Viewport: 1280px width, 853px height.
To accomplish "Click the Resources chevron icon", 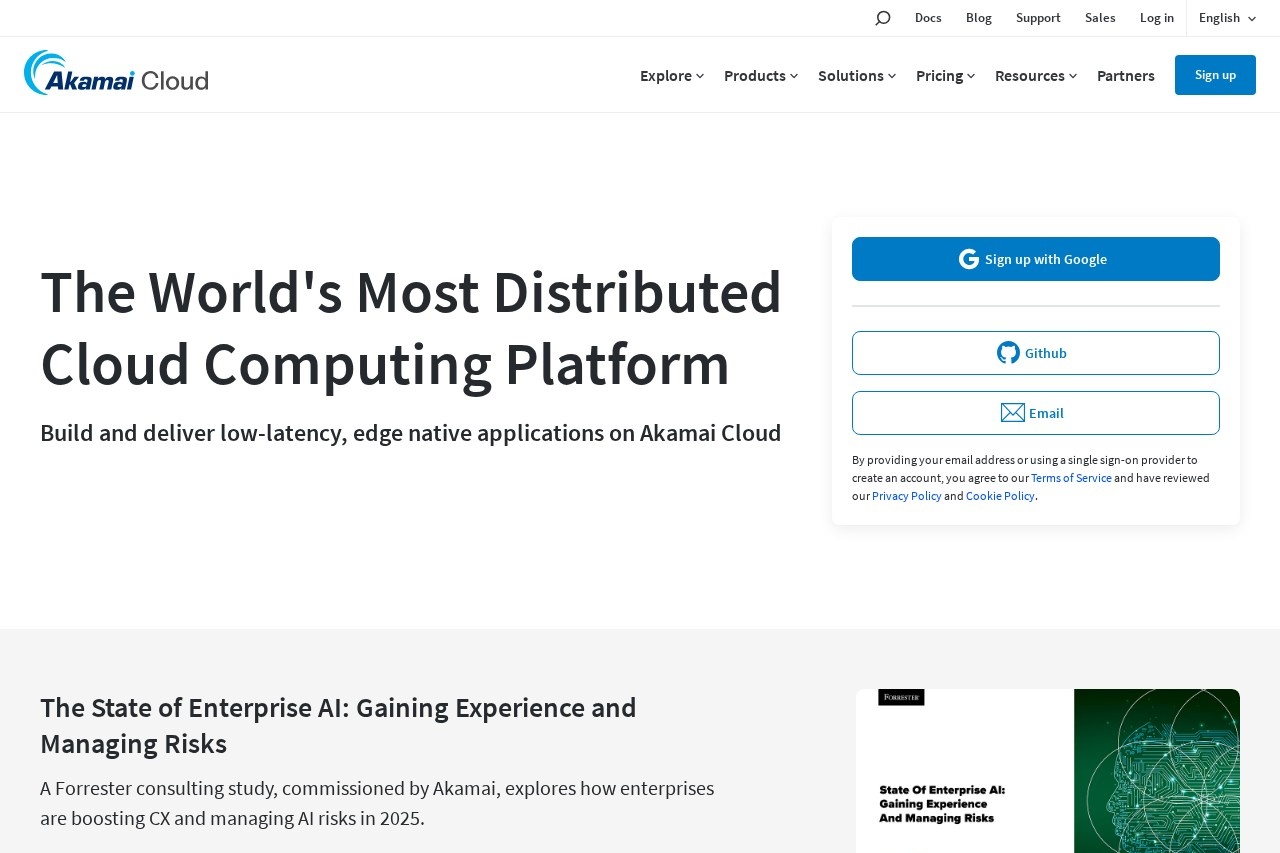I will [1073, 76].
